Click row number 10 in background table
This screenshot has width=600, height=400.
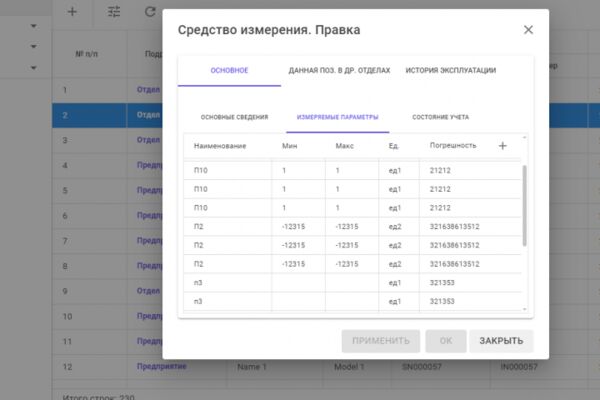tap(67, 317)
